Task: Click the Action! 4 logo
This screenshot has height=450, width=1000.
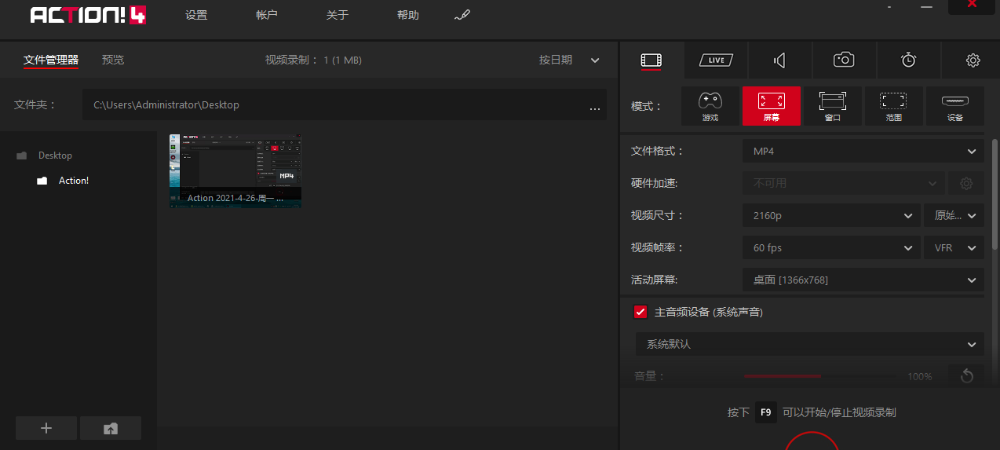Action: pyautogui.click(x=88, y=15)
